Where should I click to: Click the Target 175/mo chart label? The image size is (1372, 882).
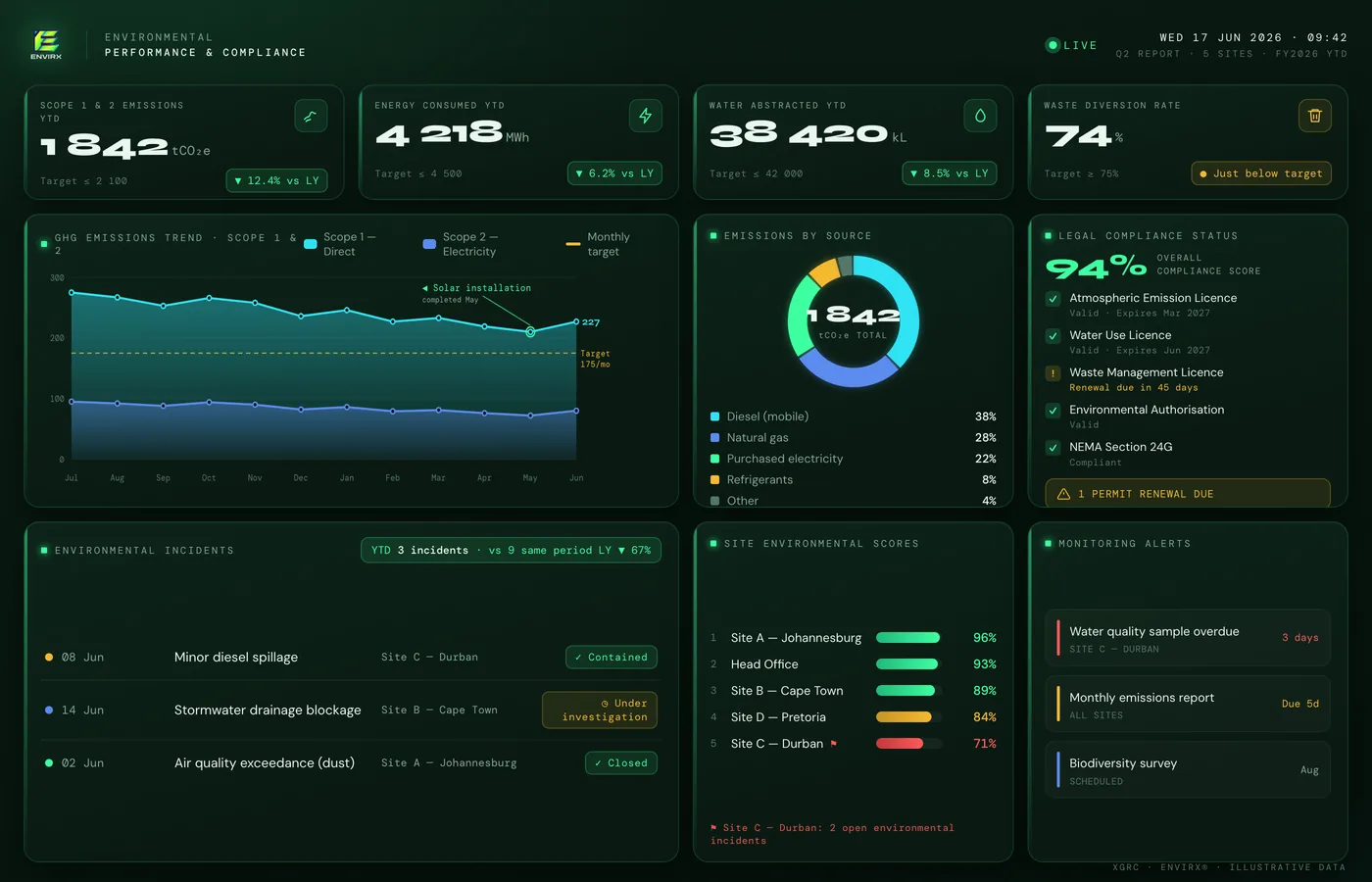(595, 359)
